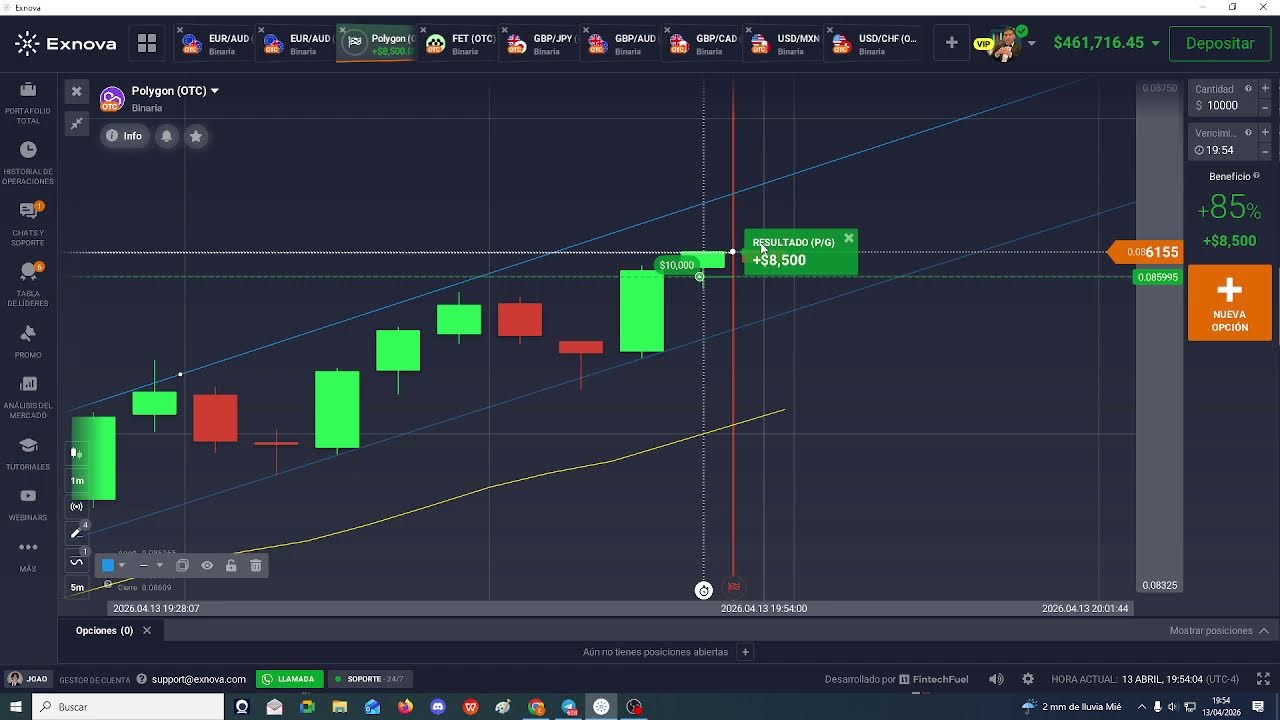The image size is (1280, 720).
Task: Click the Beneficio info icon
Action: pos(1256,176)
